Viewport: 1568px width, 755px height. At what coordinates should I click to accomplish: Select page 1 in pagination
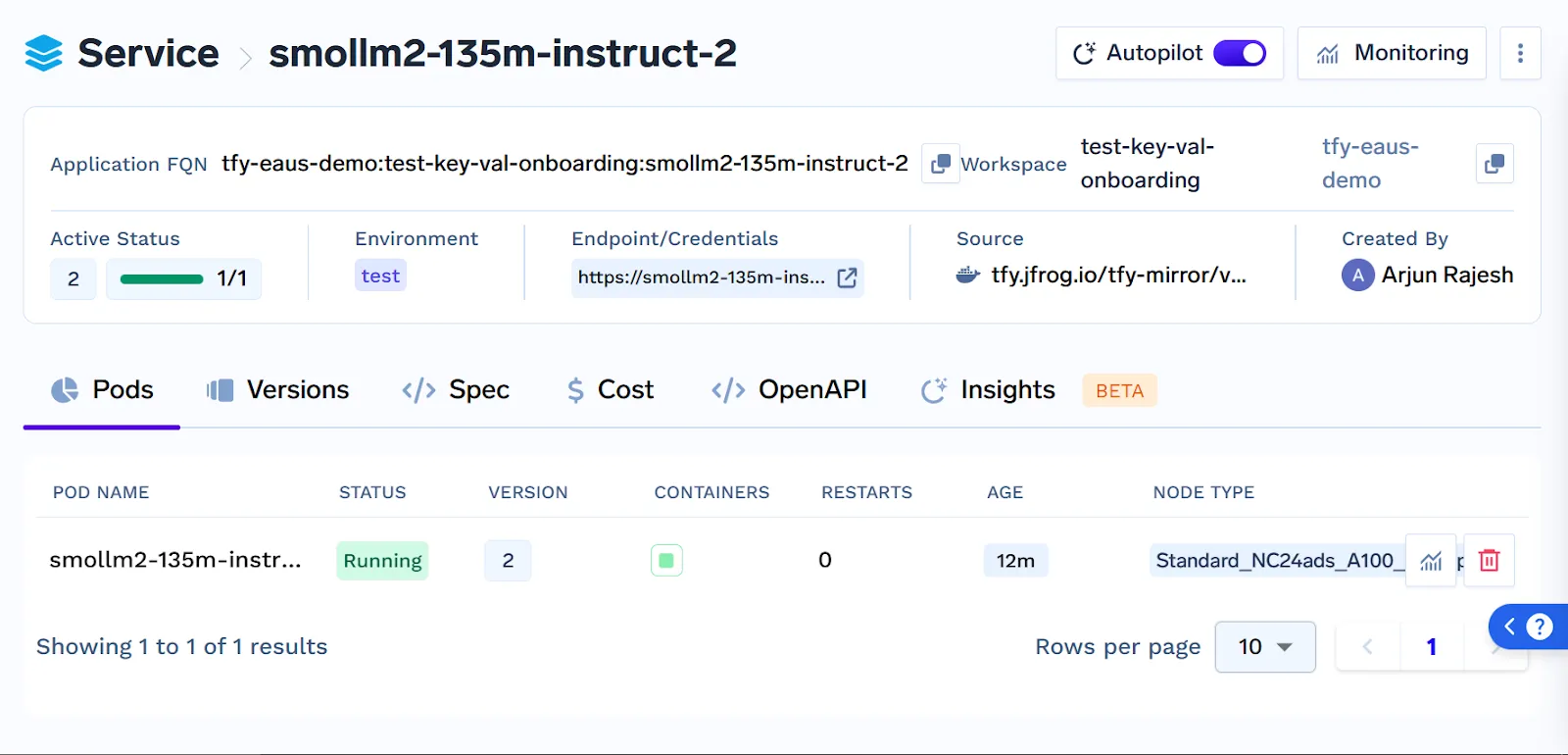[1432, 647]
